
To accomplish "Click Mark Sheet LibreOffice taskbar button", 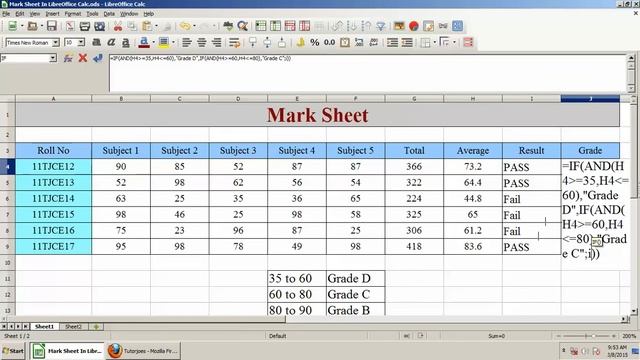I will click(x=67, y=351).
